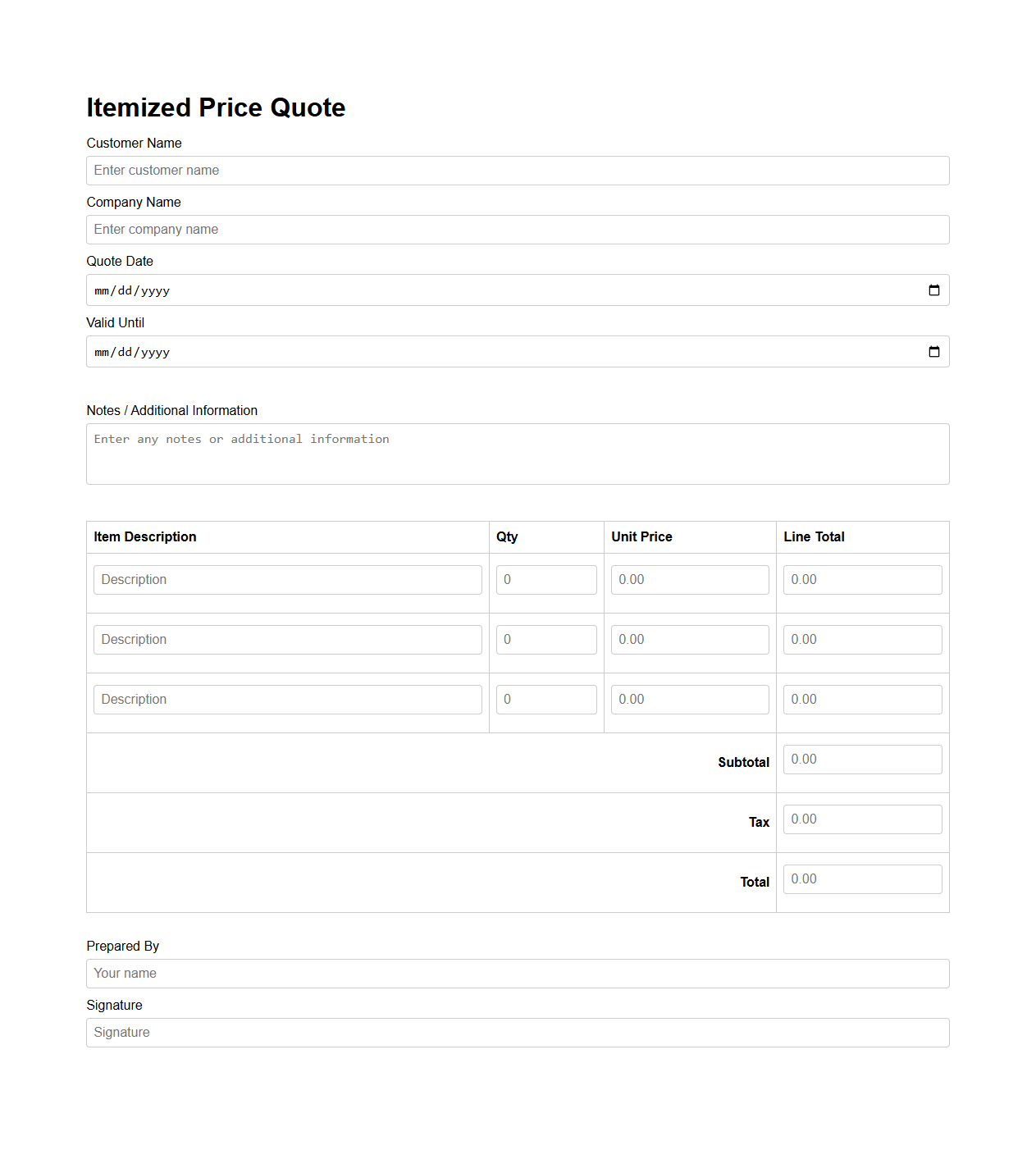Viewport: 1036px width, 1159px height.
Task: Click the Notes additional information textarea
Action: pyautogui.click(x=518, y=454)
